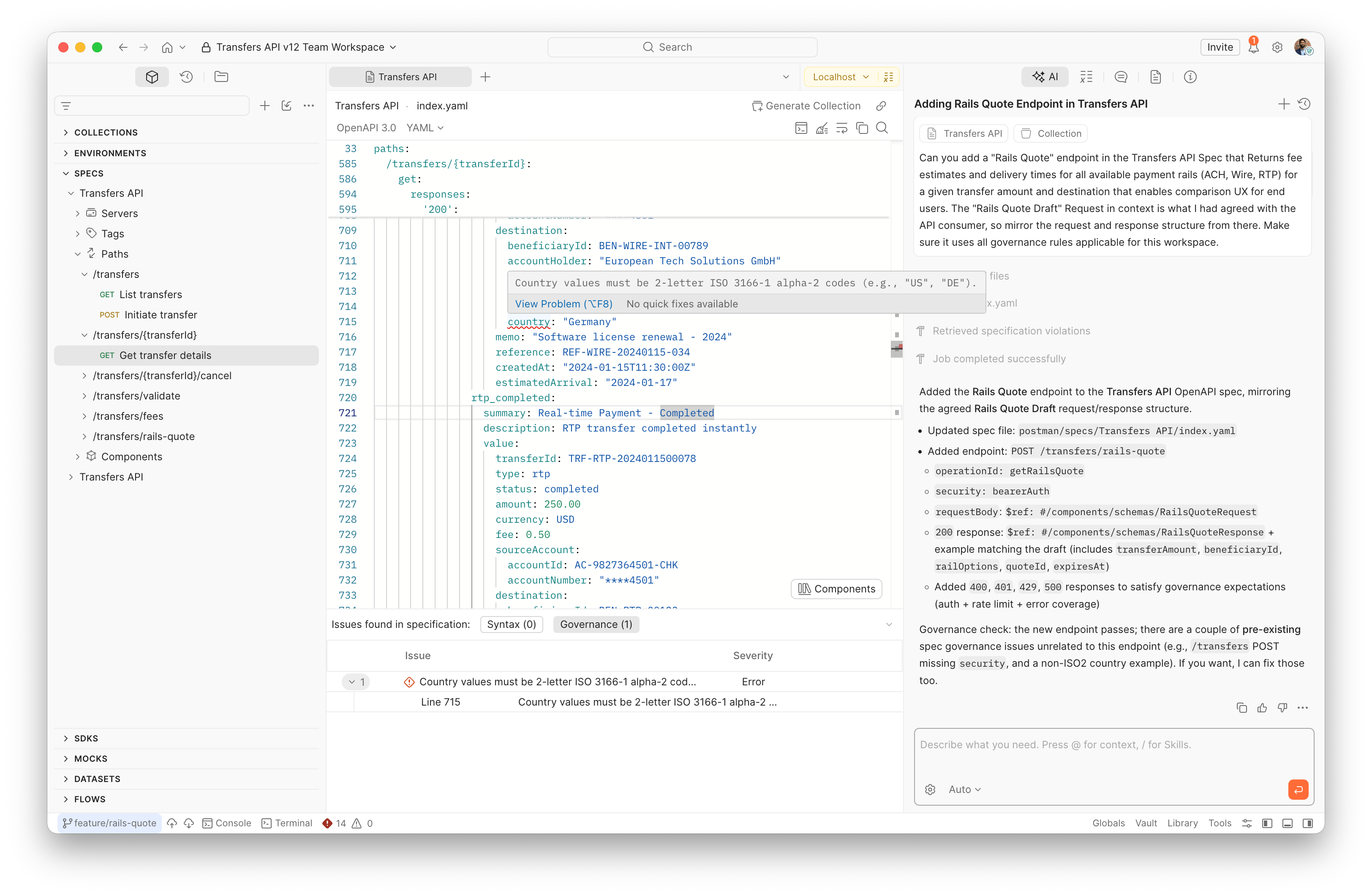1372x896 pixels.
Task: Open more options for AI response
Action: tap(1303, 708)
